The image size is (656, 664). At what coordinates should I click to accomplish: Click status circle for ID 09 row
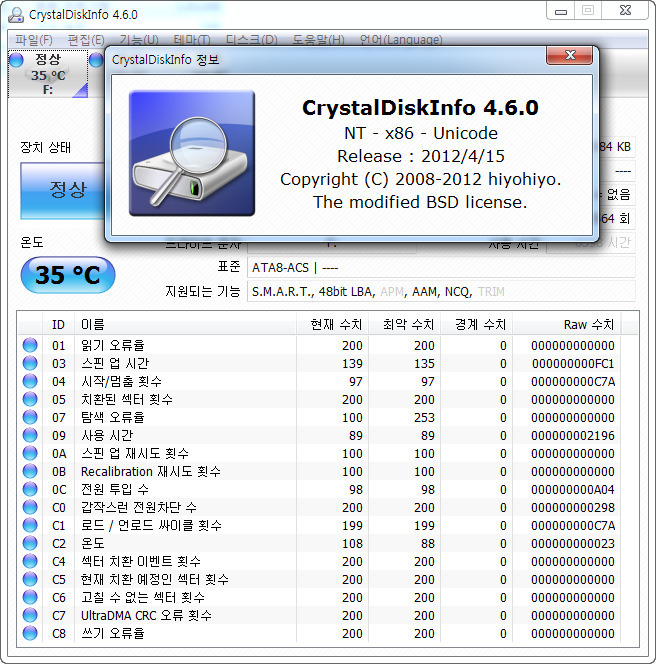point(30,435)
